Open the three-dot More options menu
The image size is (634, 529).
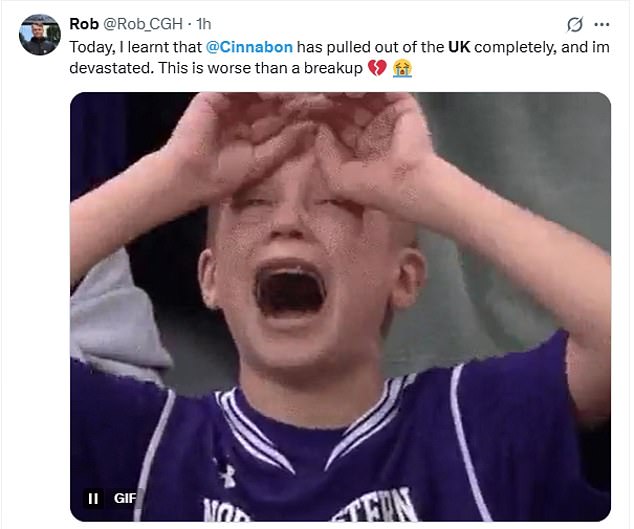[x=602, y=25]
